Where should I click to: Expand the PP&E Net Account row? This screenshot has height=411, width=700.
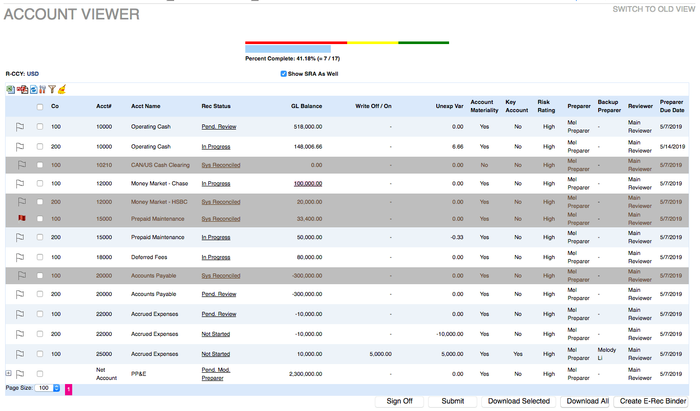(x=9, y=374)
